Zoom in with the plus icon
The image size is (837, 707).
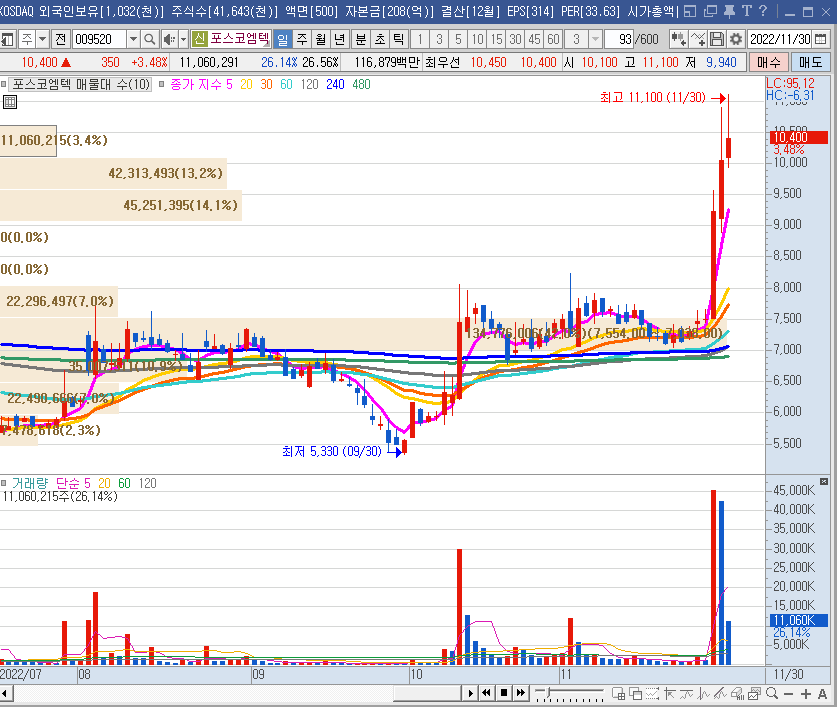click(806, 694)
